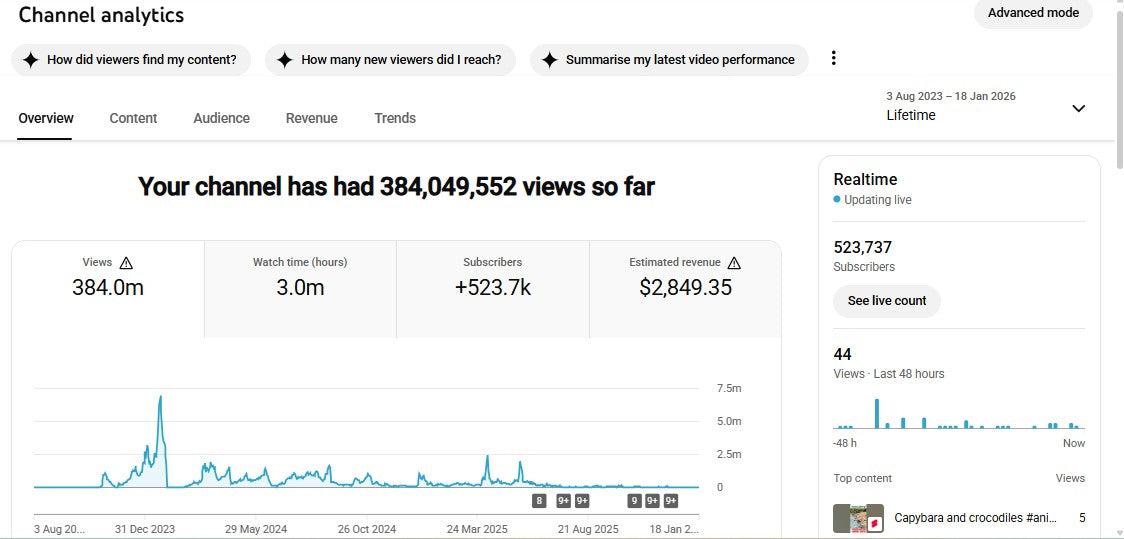Viewport: 1124px width, 539px height.
Task: Click sparkle icon beside "Summarise my latest video performance"
Action: coord(549,60)
